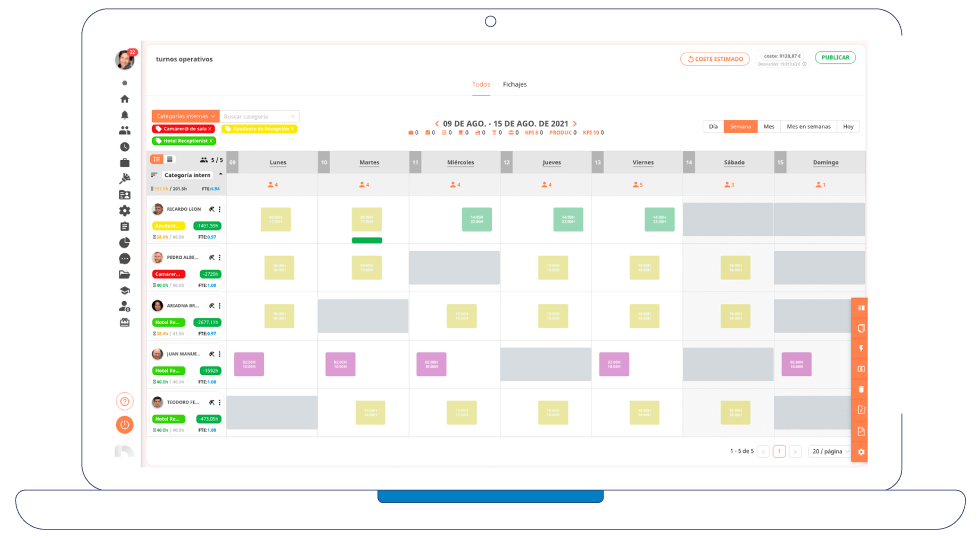Switch to the orange list view toggle
This screenshot has height=538, width=980.
(157, 159)
